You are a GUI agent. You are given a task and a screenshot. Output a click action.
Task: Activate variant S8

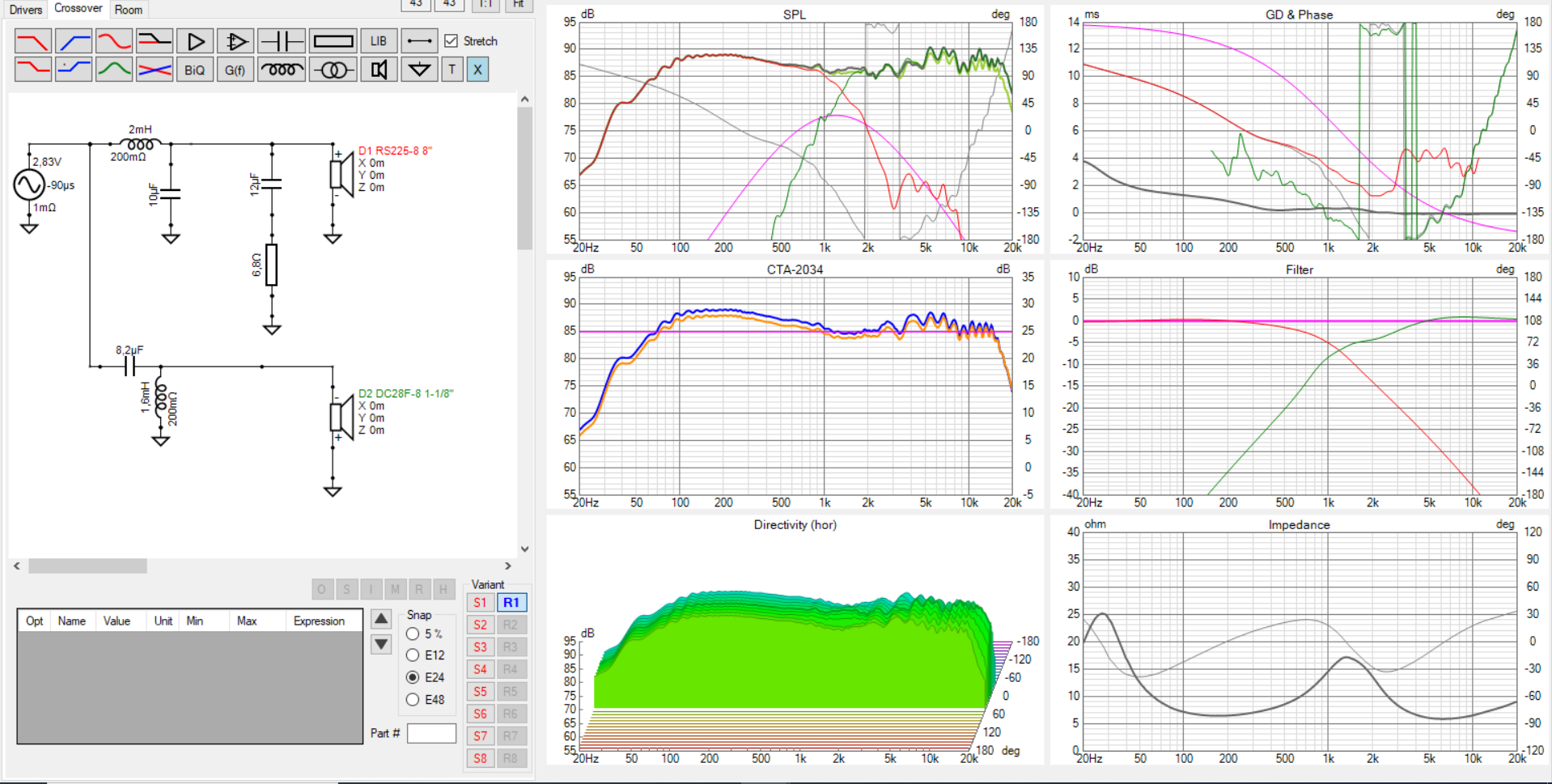point(480,758)
